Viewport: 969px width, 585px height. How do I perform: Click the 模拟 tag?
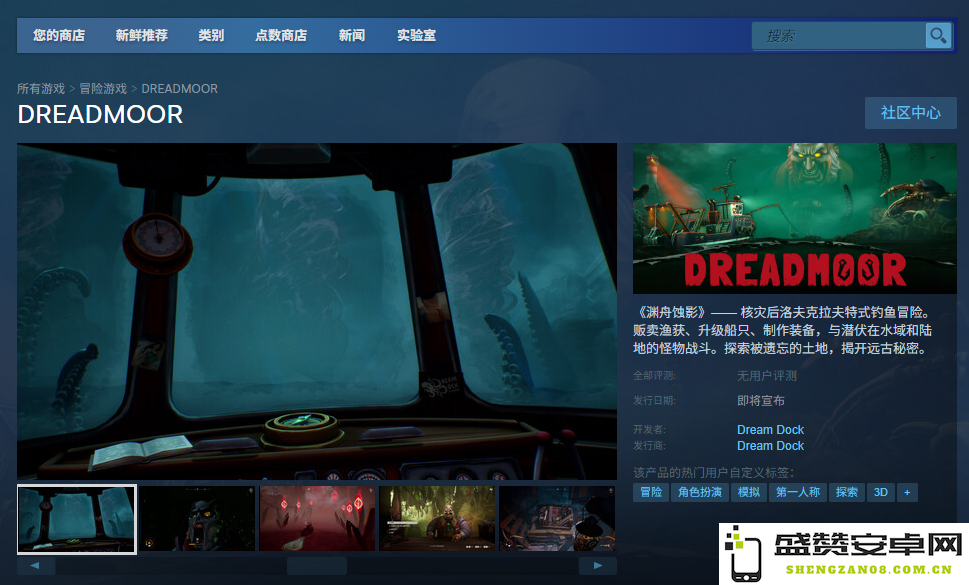click(749, 492)
